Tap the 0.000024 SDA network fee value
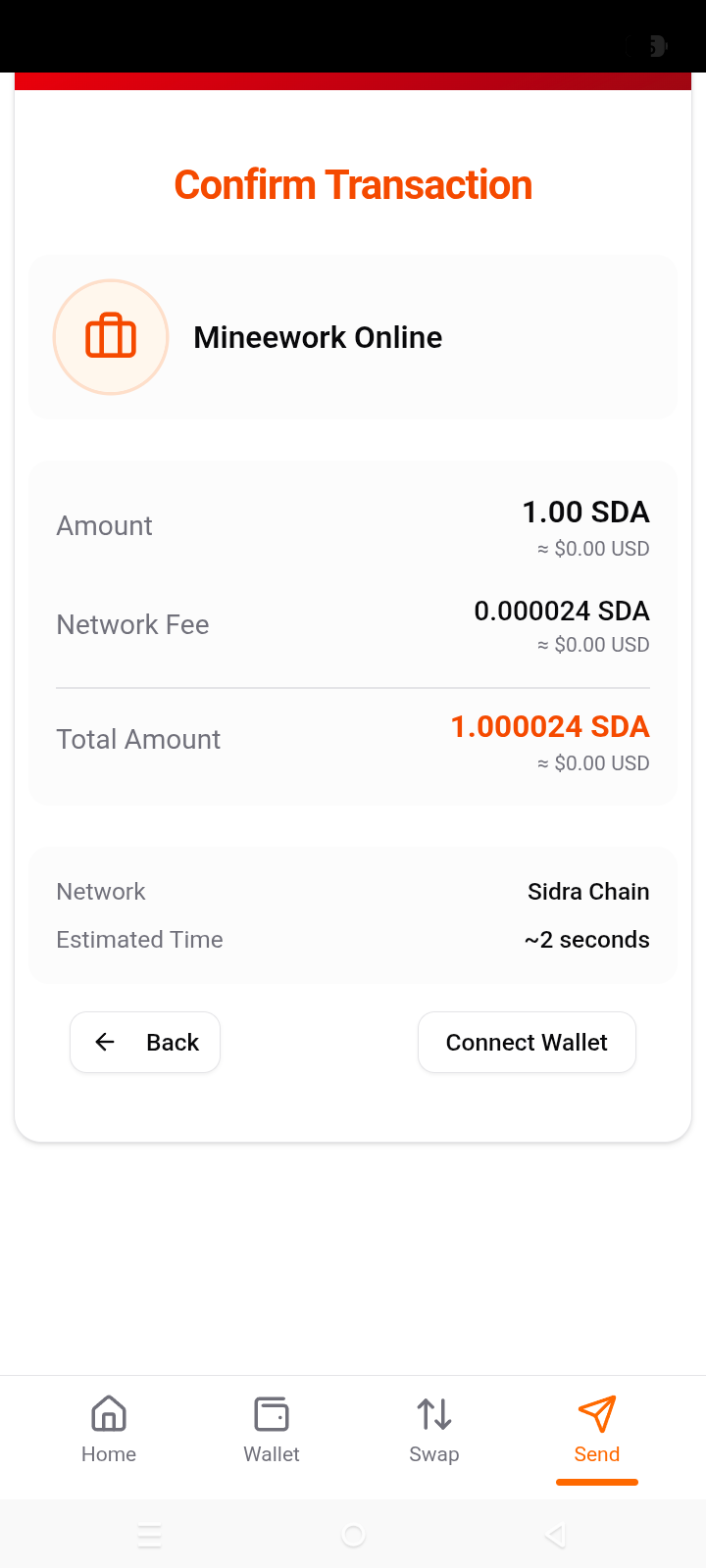 [561, 611]
